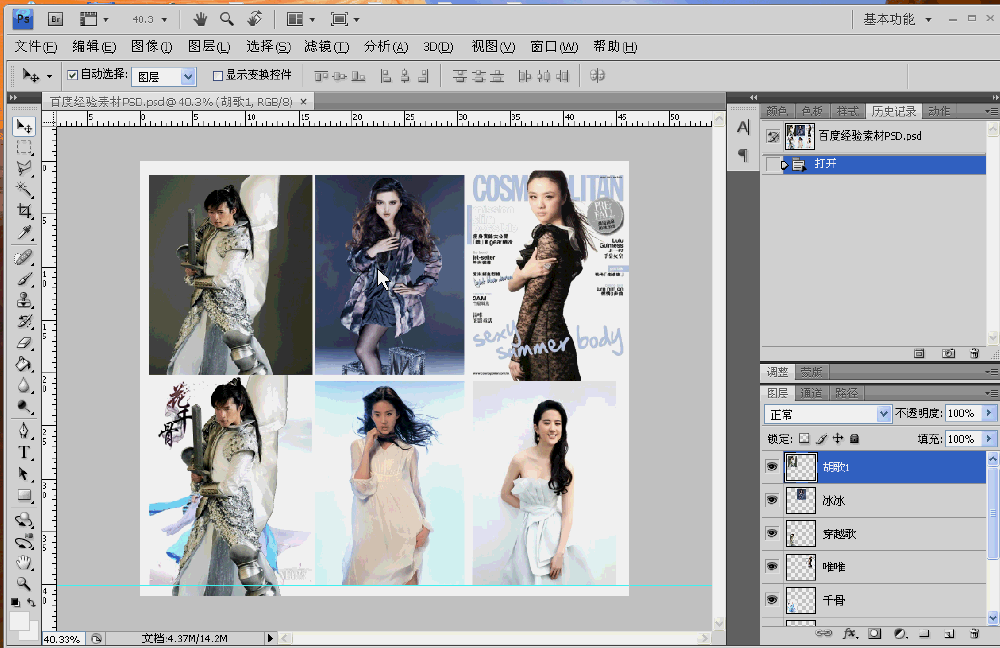Hide the 唯唯 layer
Viewport: 1000px width, 648px height.
pos(772,566)
